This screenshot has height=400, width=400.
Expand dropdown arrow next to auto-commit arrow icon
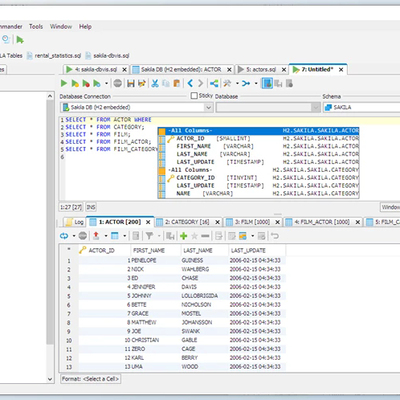pos(256,83)
